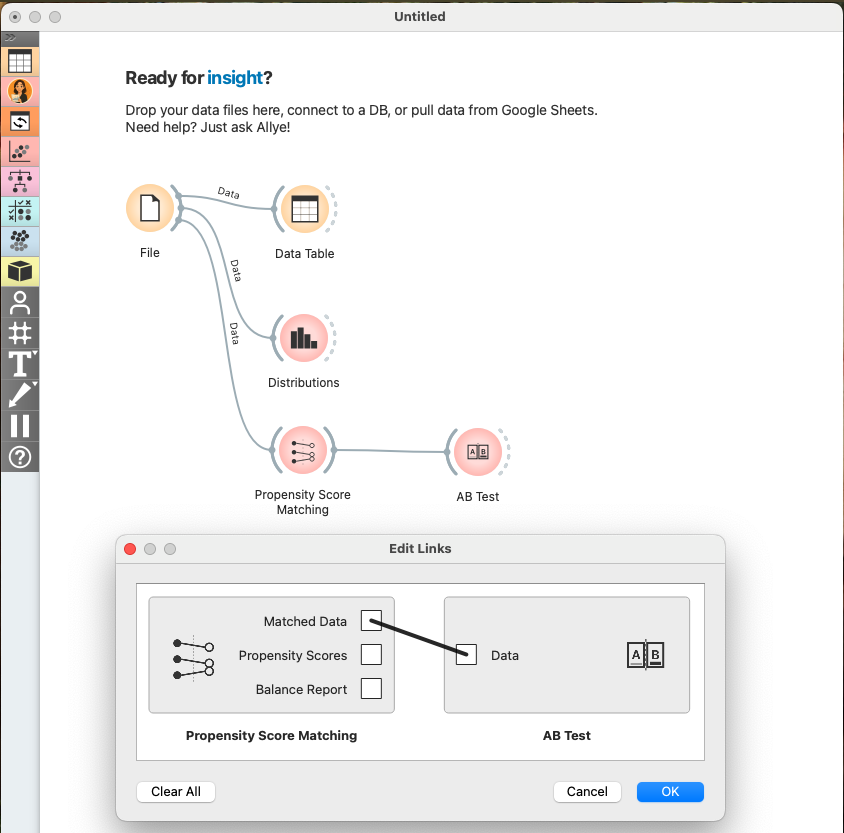Viewport: 844px width, 833px height.
Task: Open the hierarchy tree model category
Action: point(20,182)
